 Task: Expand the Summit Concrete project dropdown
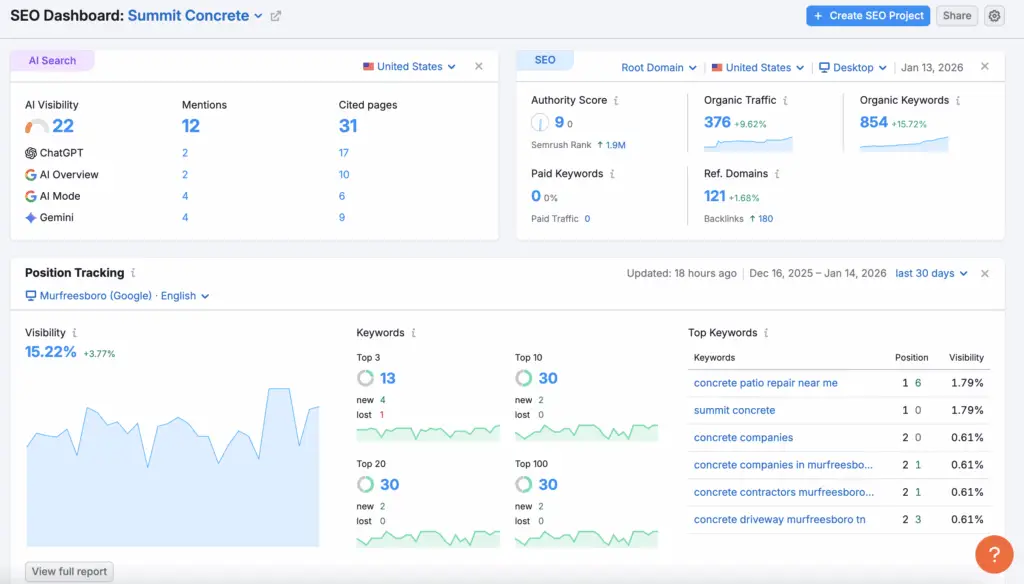coord(258,16)
